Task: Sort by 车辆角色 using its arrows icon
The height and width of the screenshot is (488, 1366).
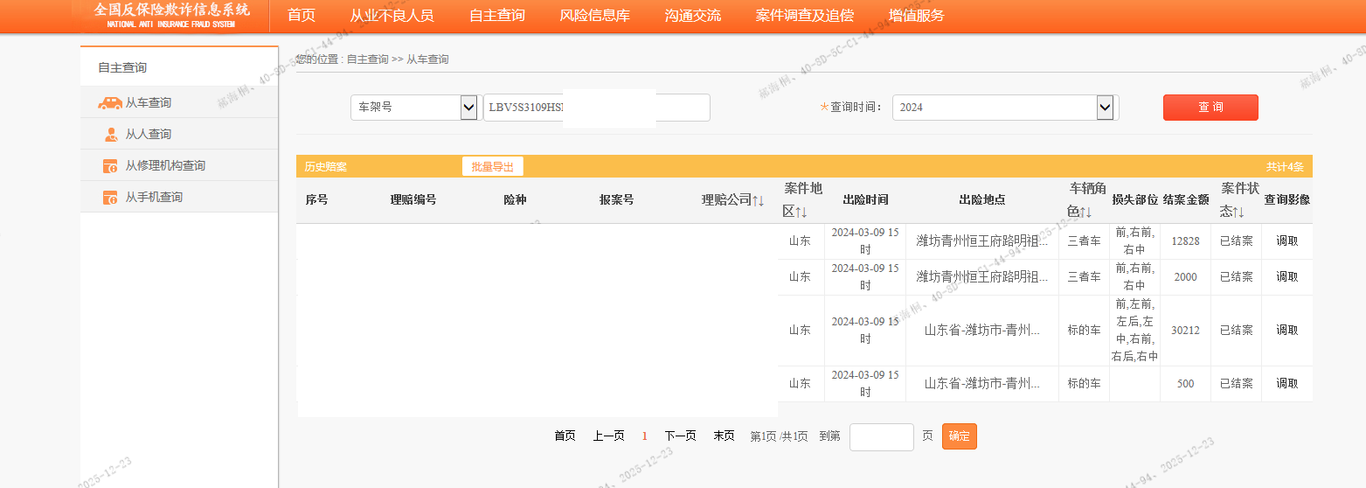Action: point(1086,212)
